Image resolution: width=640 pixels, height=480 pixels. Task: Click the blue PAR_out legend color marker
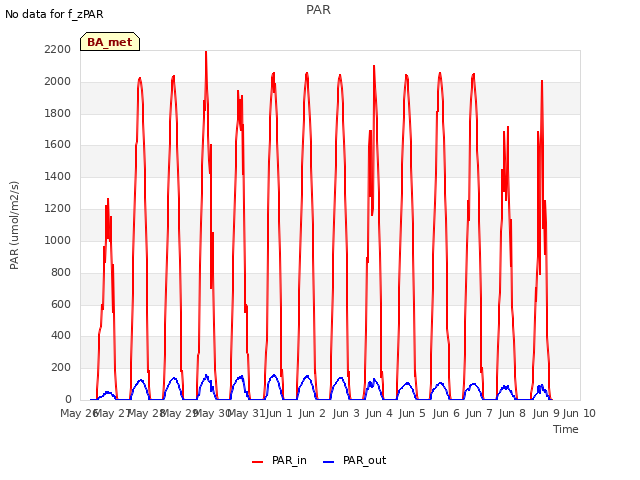pos(329,462)
